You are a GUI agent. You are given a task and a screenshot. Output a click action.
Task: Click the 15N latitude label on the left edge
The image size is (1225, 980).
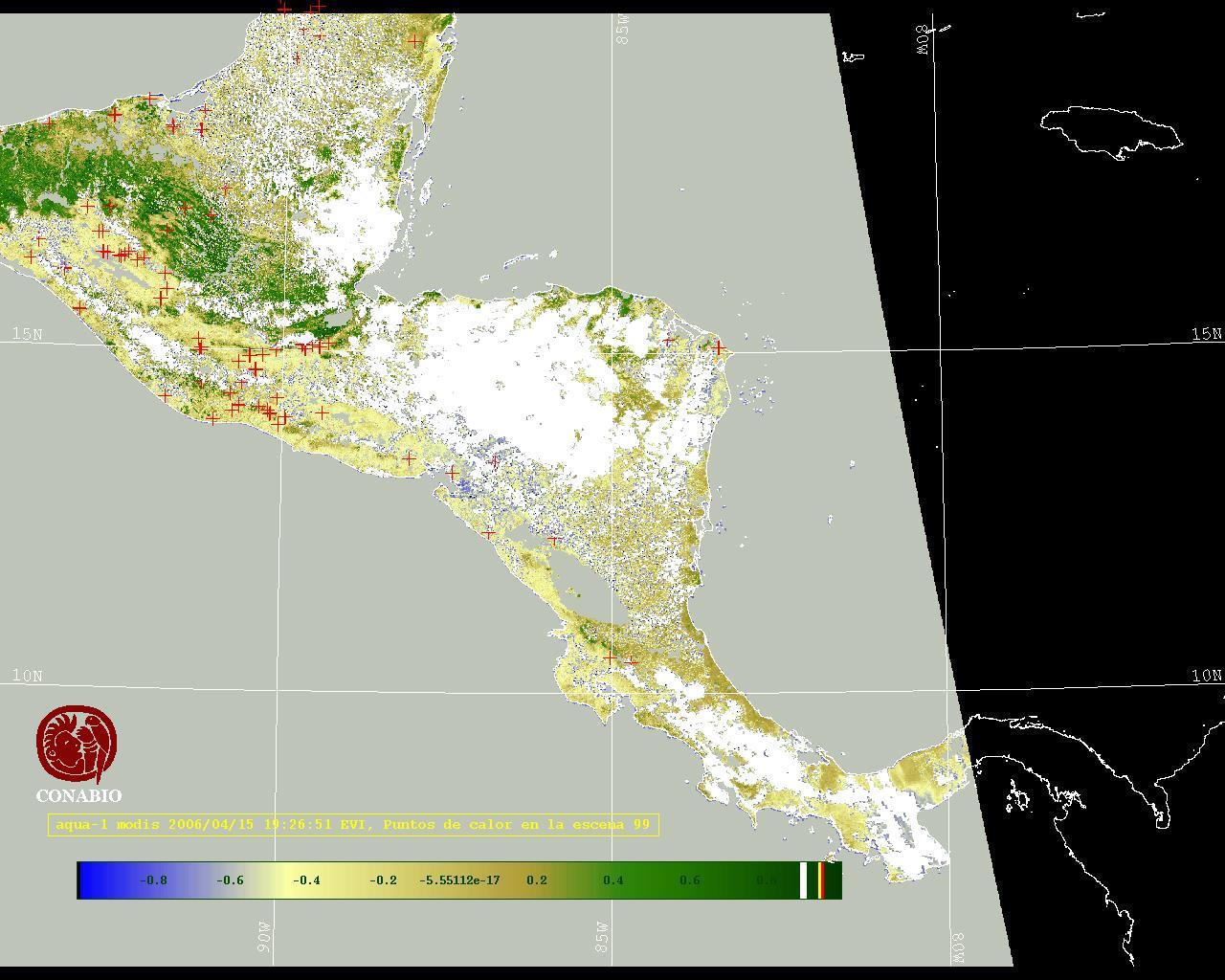(x=27, y=334)
